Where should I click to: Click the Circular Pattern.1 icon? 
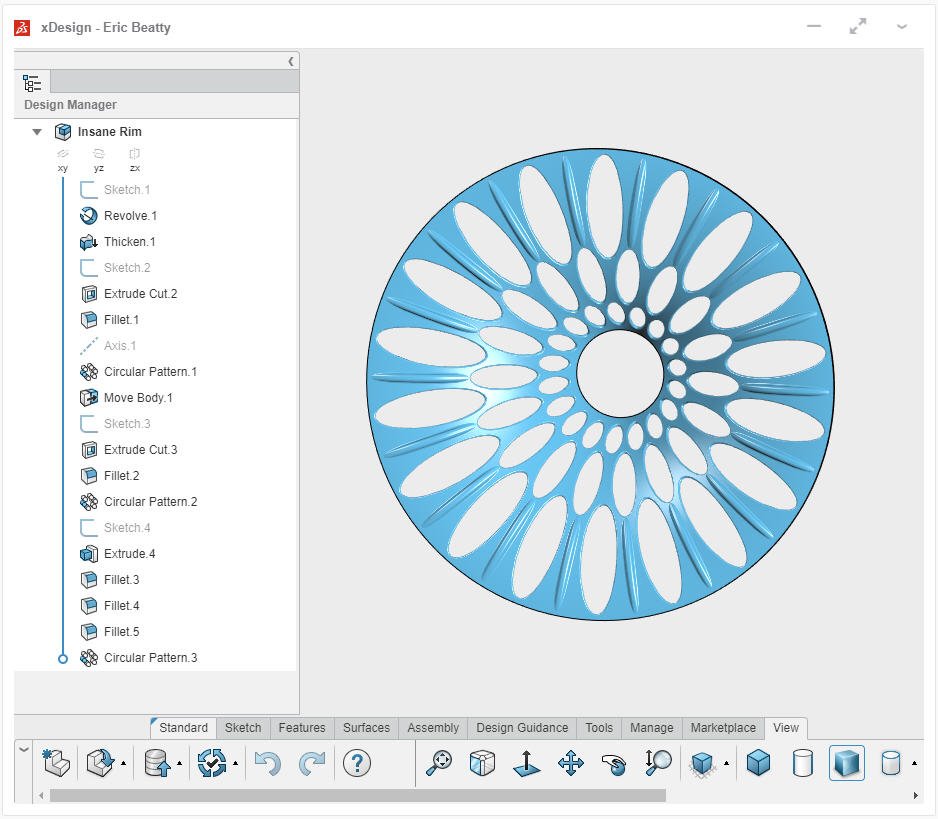pyautogui.click(x=89, y=371)
